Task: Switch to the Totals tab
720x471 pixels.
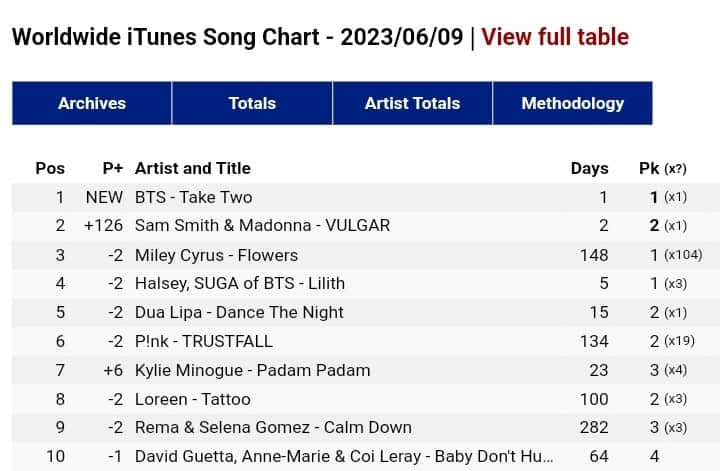Action: point(252,103)
